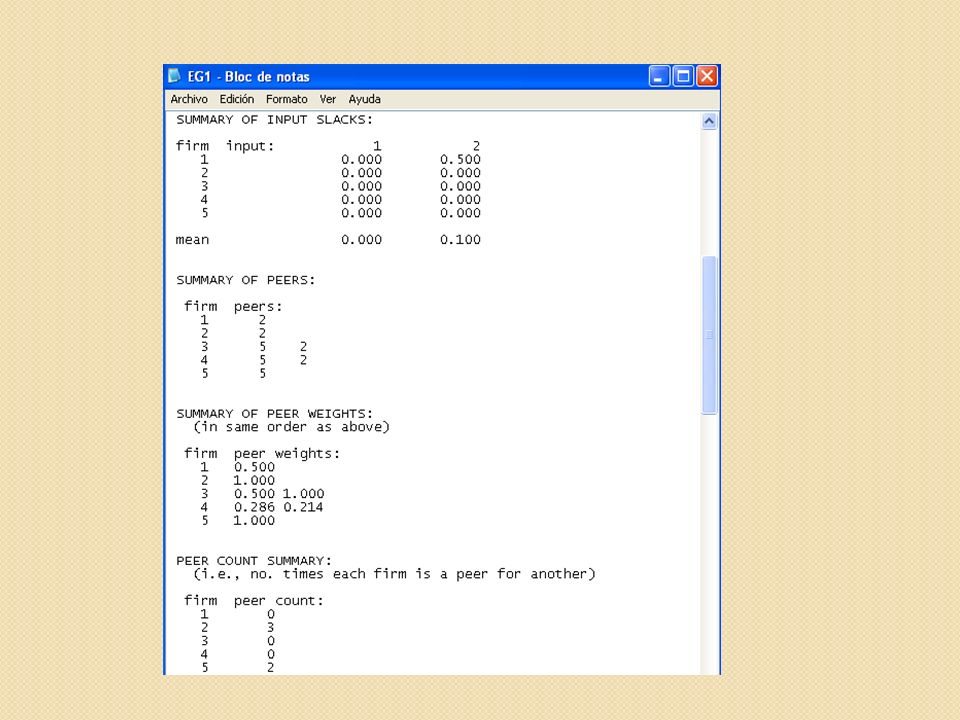Click the note about times each firm is a peer
This screenshot has height=720, width=960.
(x=394, y=574)
